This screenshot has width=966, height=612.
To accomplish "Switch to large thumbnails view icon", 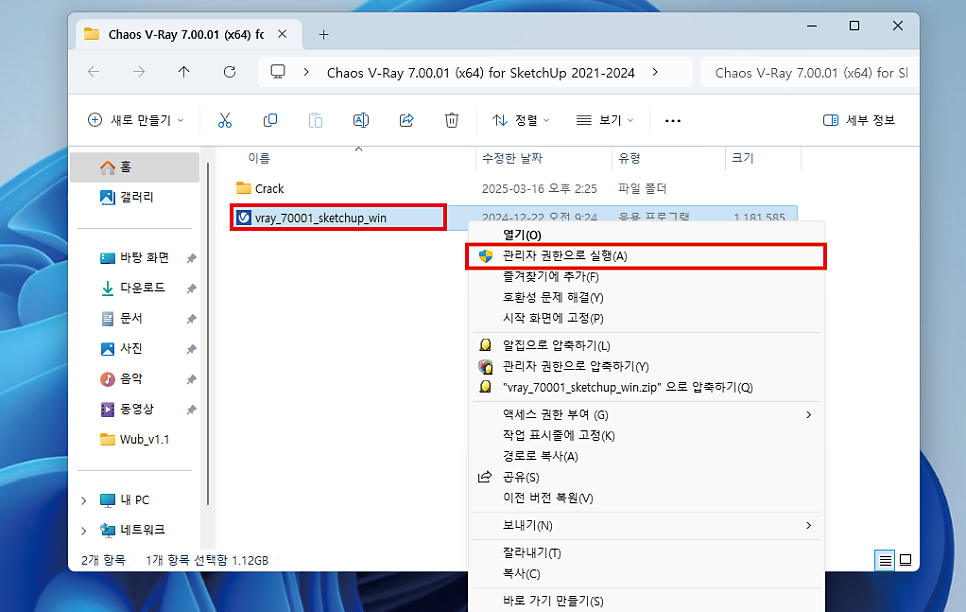I will 906,560.
